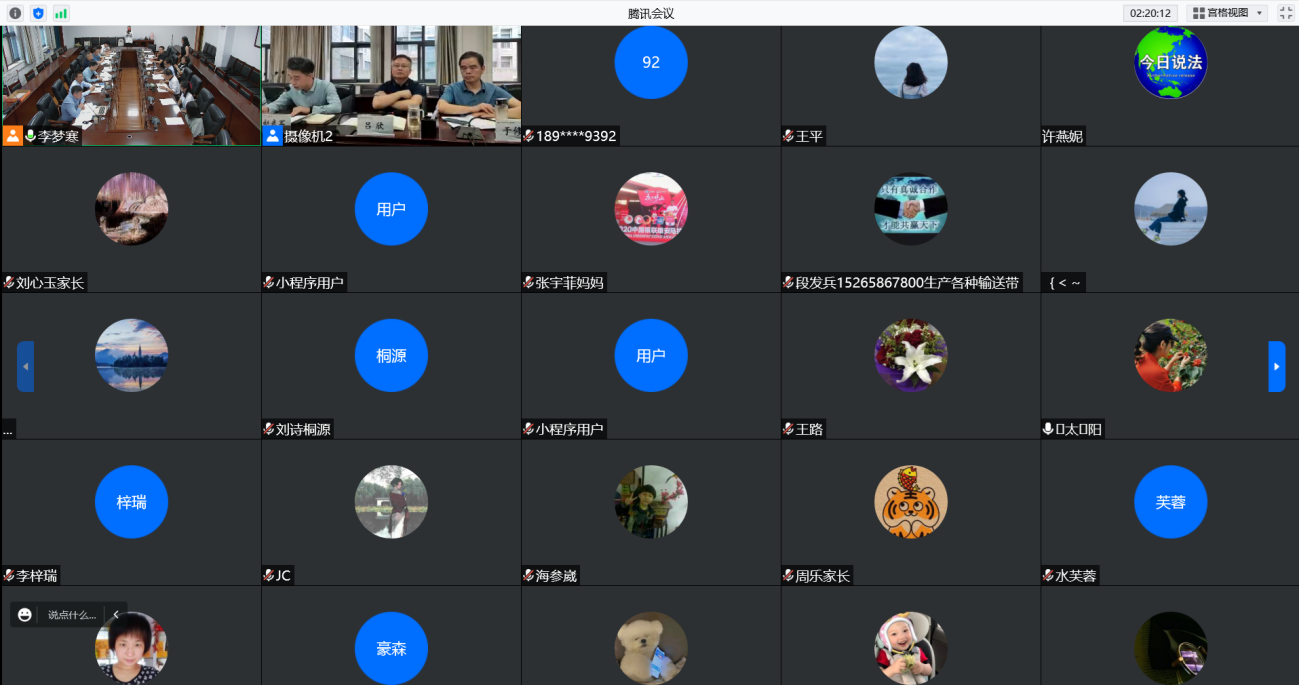
Task: Click the blue user icon beside 摄像机2
Action: coord(272,136)
